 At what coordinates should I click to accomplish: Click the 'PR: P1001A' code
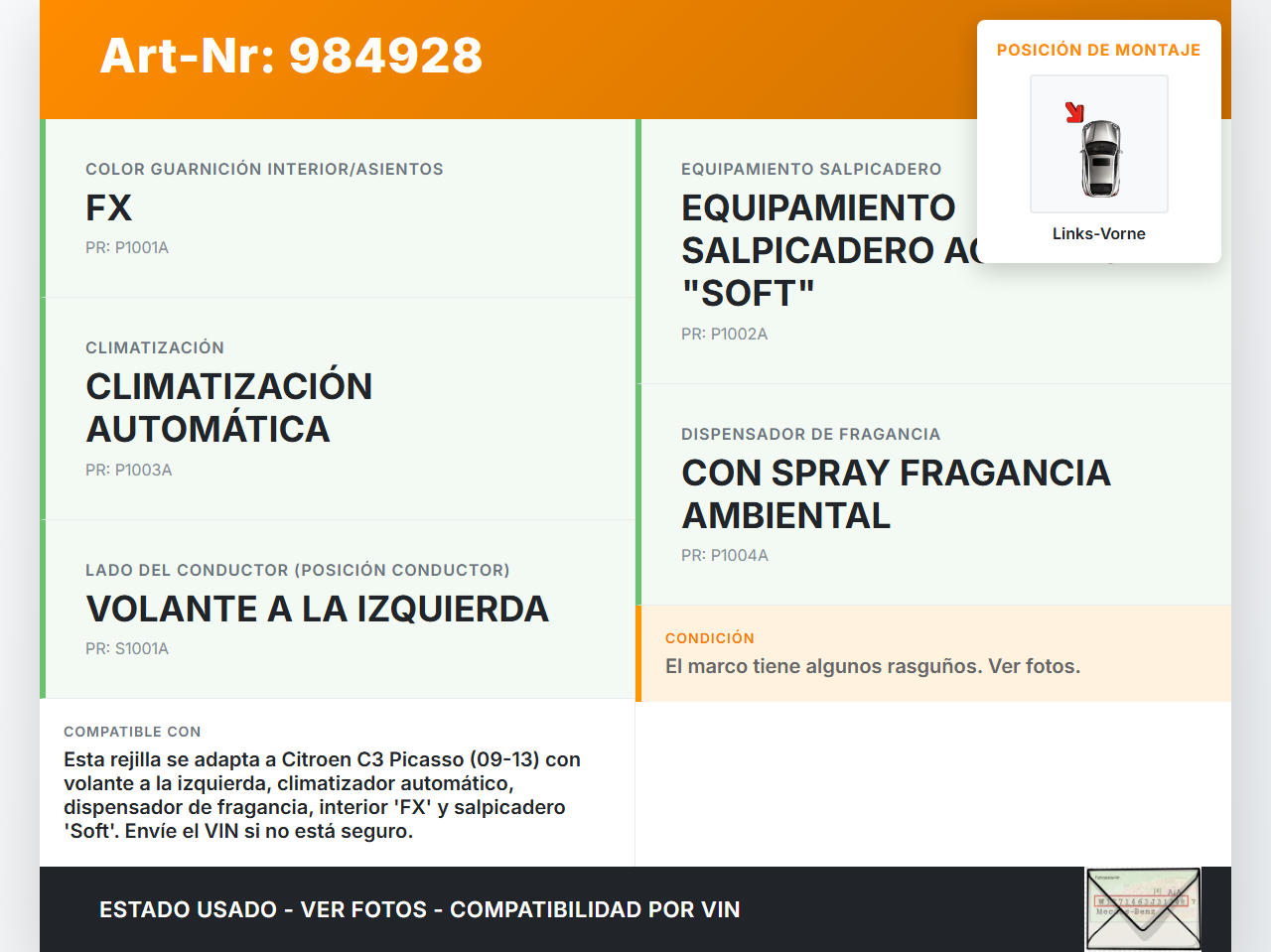point(127,247)
